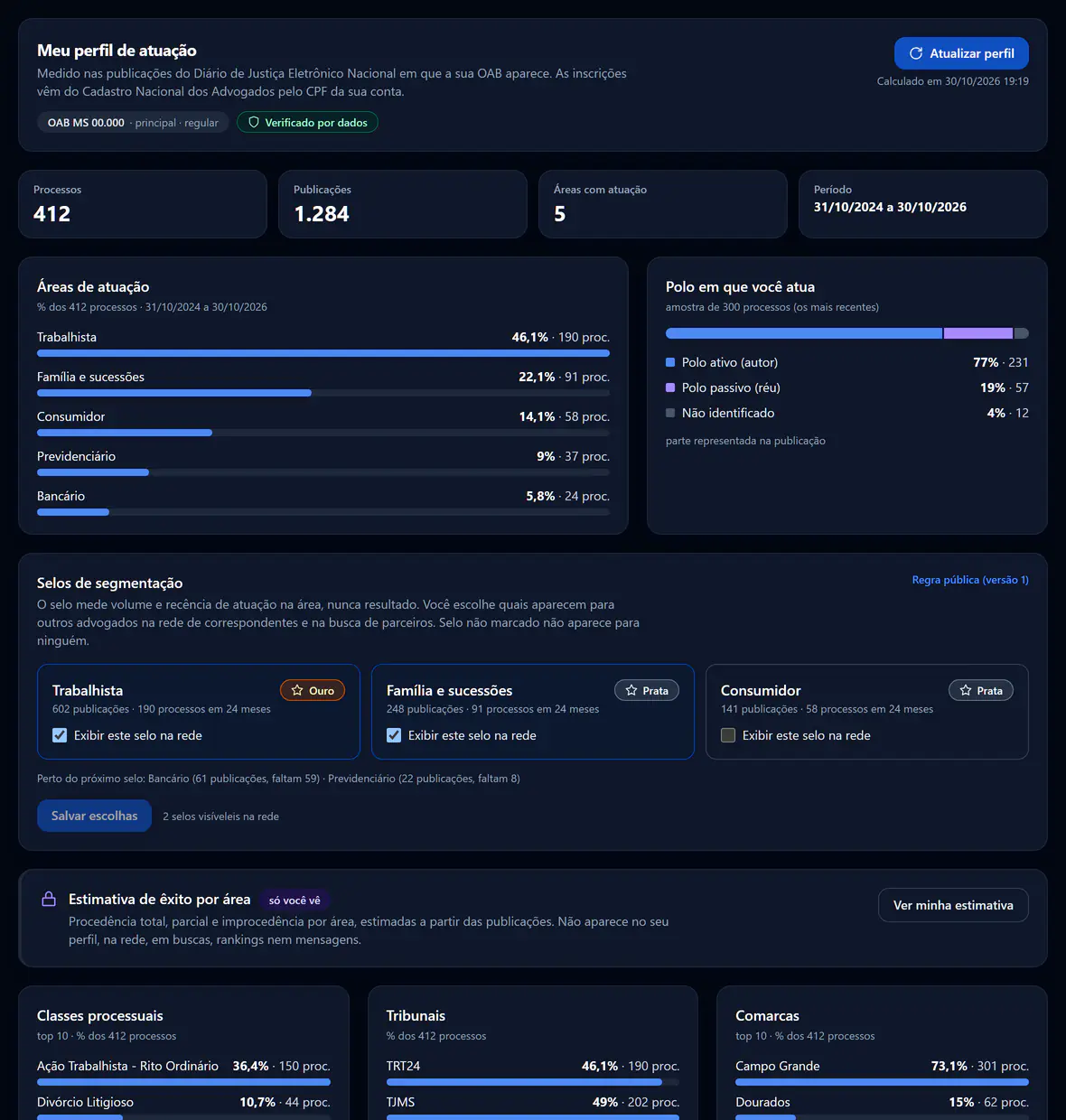Click the 19% · 57 value
This screenshot has width=1066, height=1120.
(x=1004, y=387)
